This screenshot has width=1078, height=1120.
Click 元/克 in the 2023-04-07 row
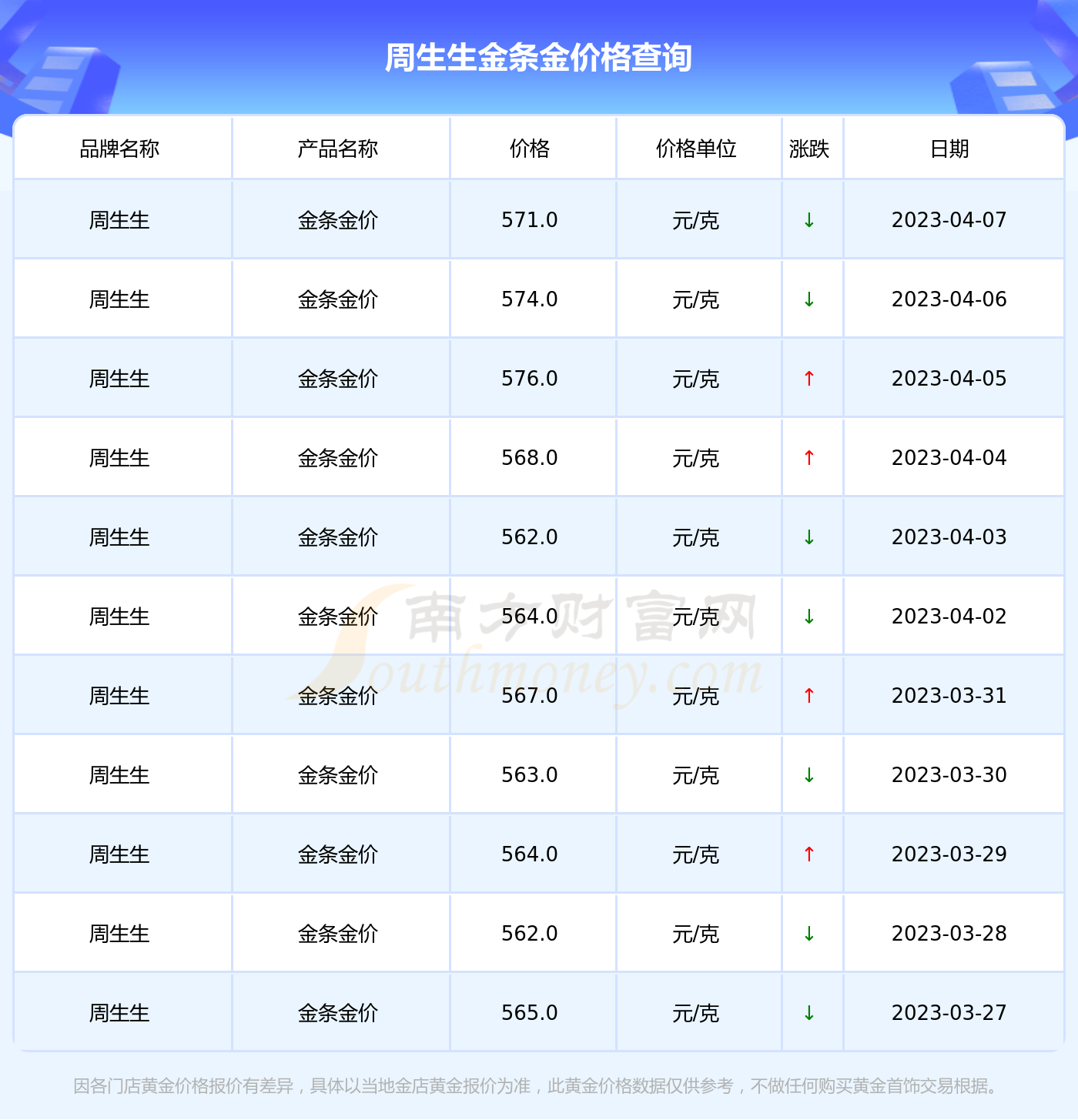pos(696,221)
